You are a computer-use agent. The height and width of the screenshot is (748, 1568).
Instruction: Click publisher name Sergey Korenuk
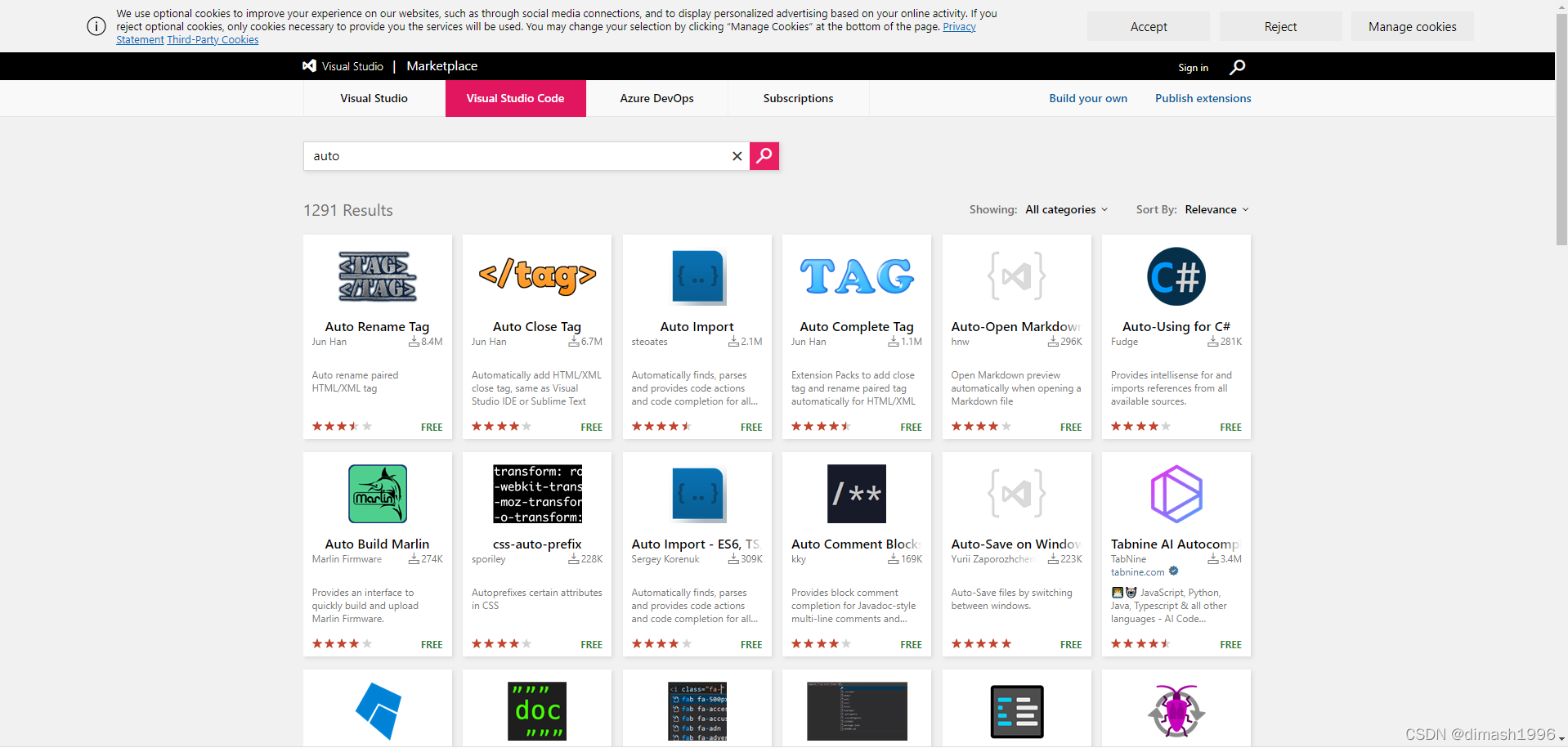[x=665, y=559]
